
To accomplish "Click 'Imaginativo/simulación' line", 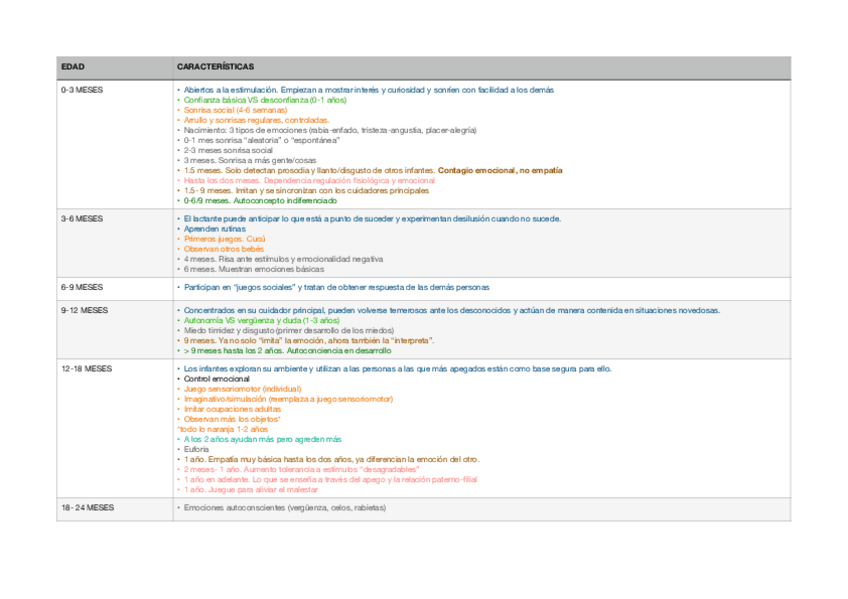I will coord(288,399).
